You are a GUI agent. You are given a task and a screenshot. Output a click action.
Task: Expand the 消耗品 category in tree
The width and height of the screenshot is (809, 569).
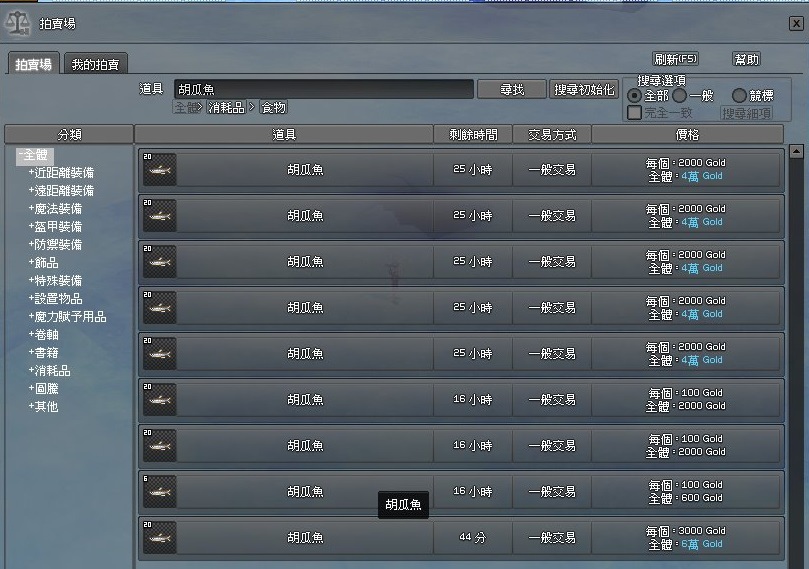tap(49, 371)
